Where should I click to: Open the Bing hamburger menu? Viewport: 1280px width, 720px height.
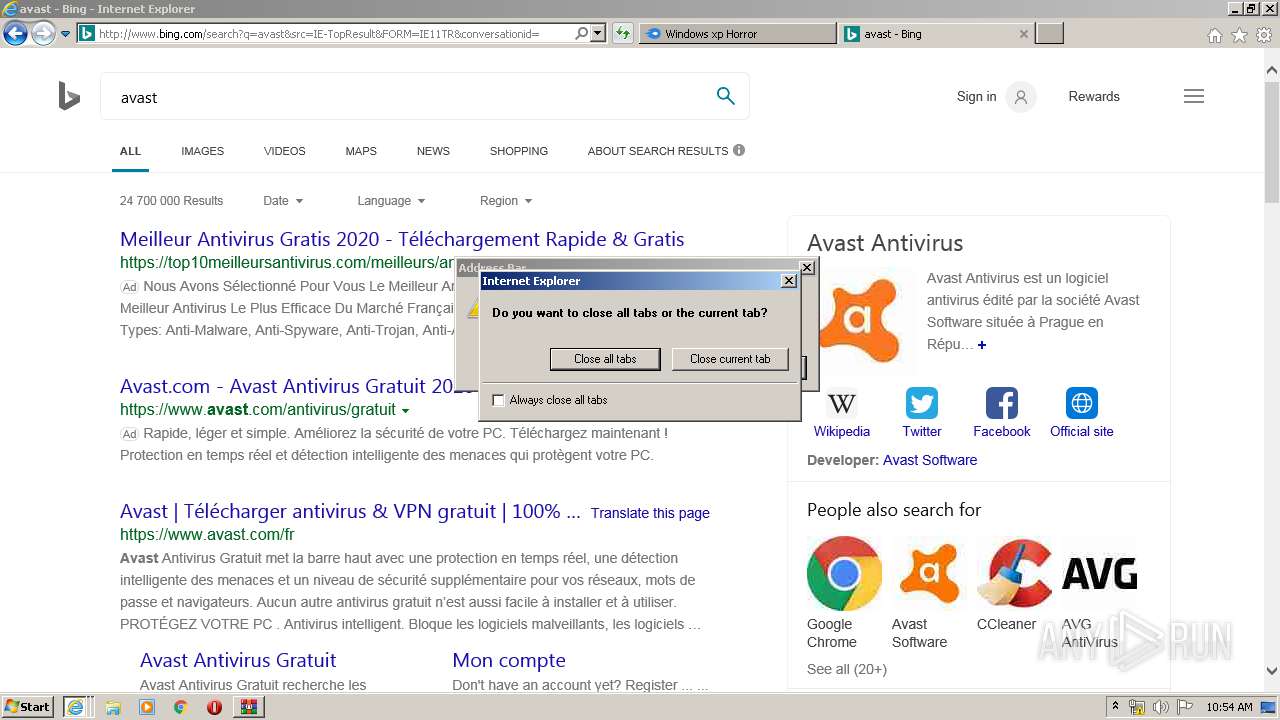[x=1194, y=97]
